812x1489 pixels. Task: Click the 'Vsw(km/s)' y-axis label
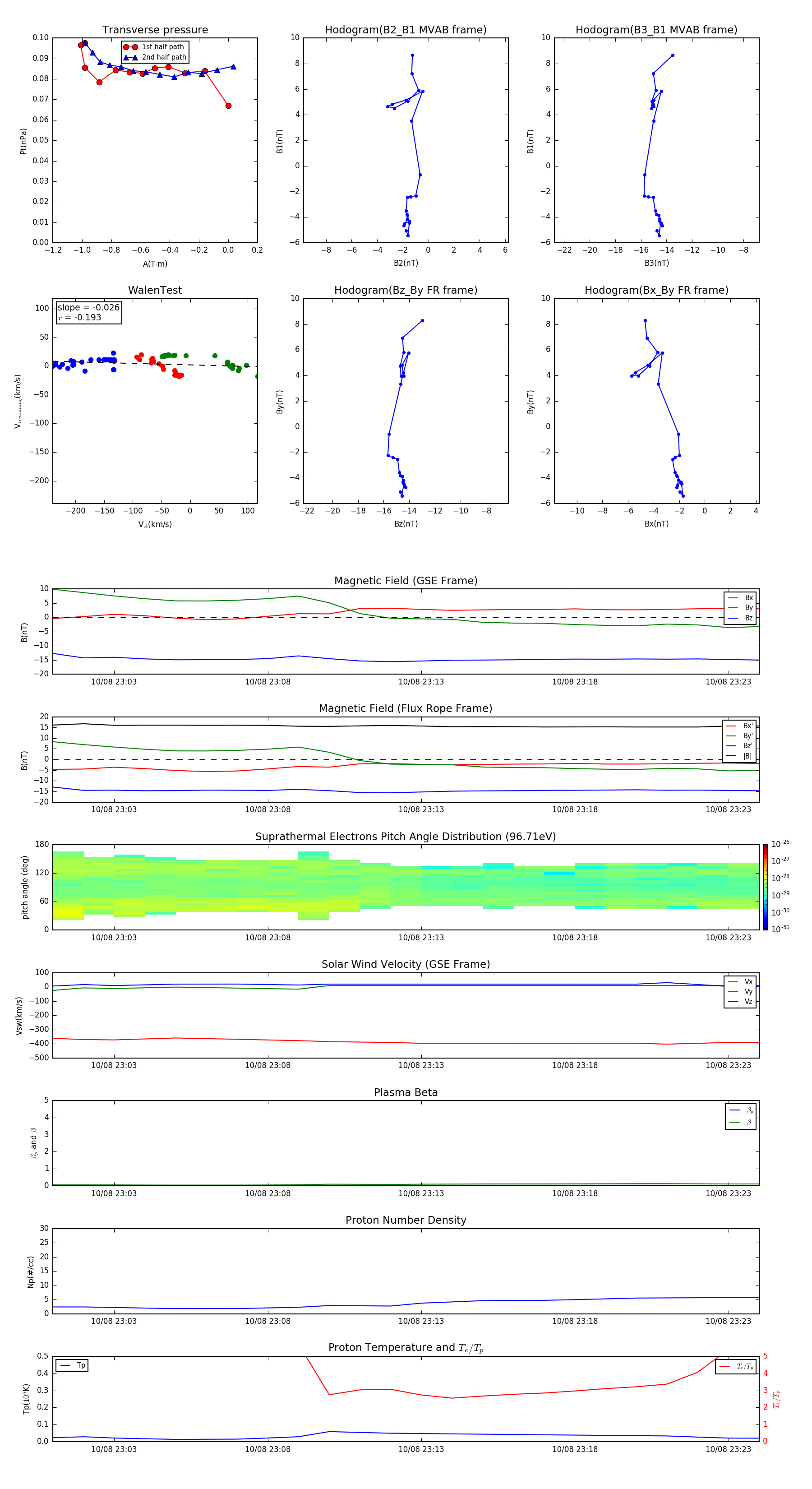coord(19,1016)
